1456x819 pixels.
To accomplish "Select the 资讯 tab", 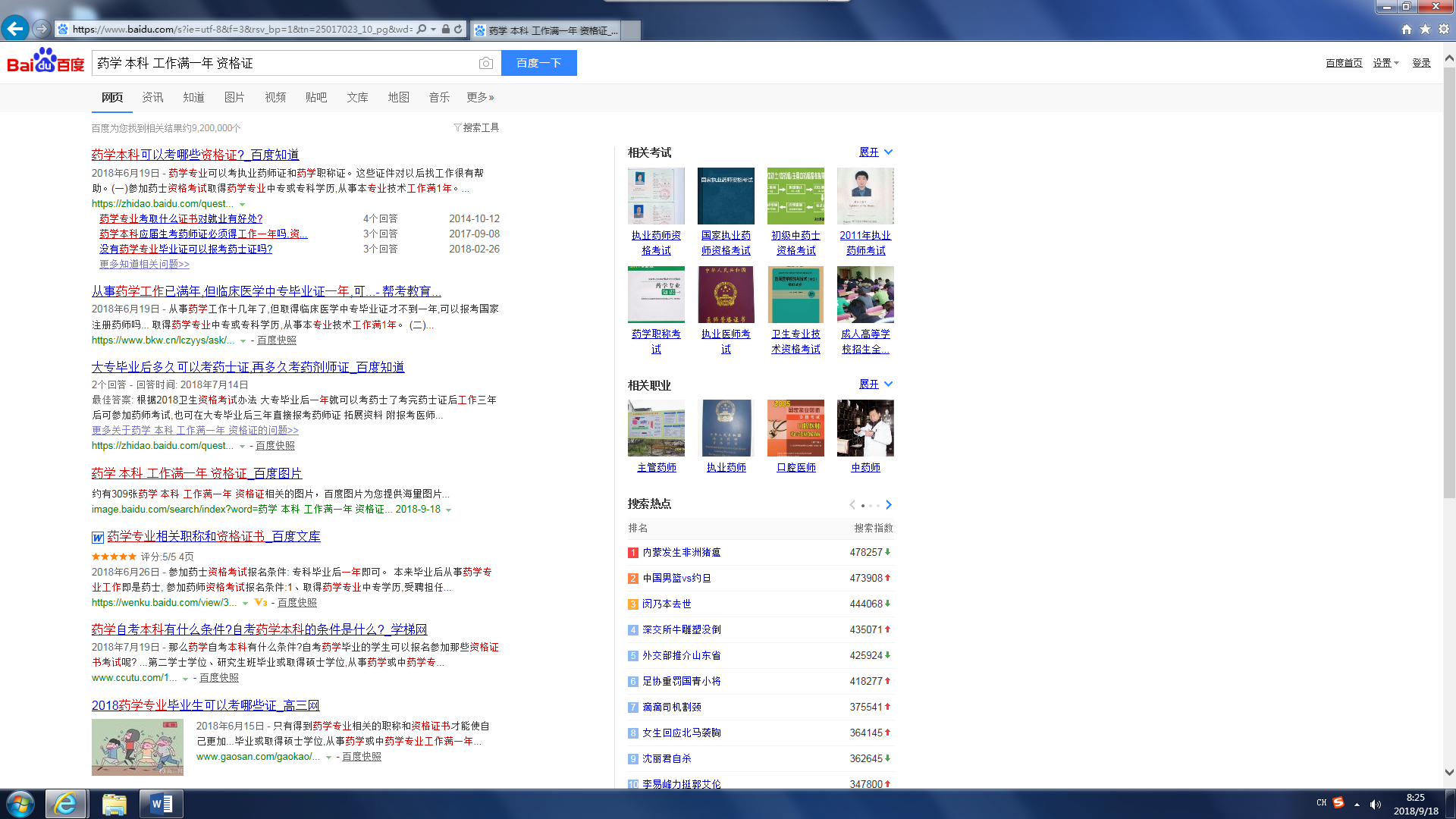I will [152, 97].
